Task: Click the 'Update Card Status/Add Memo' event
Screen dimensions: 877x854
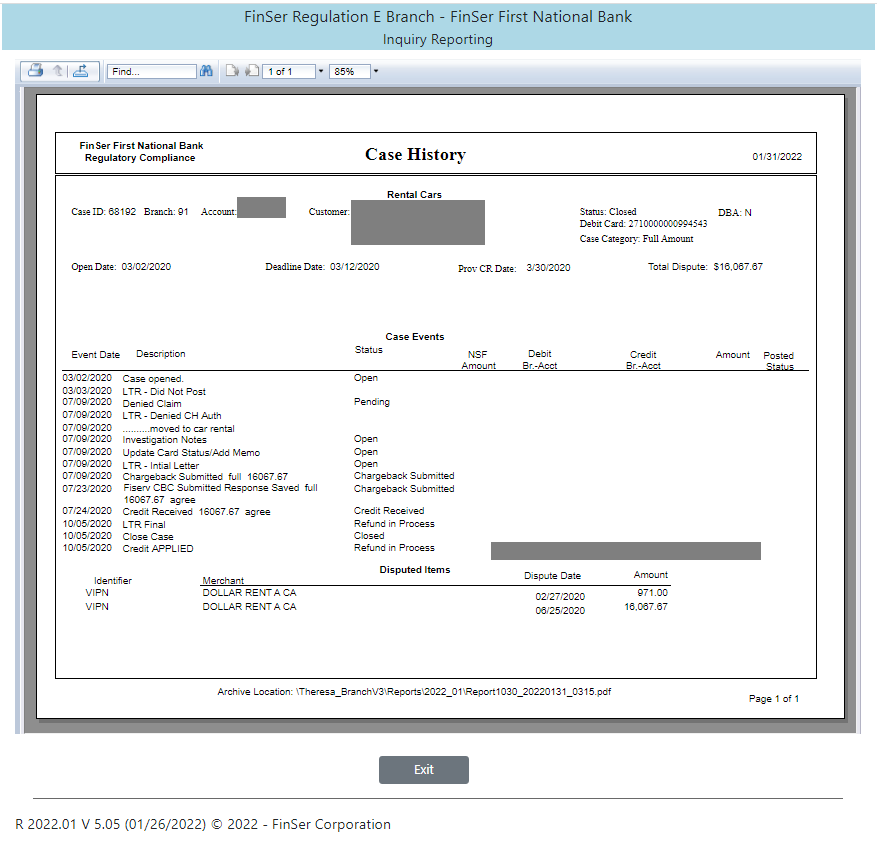Action: [x=191, y=453]
